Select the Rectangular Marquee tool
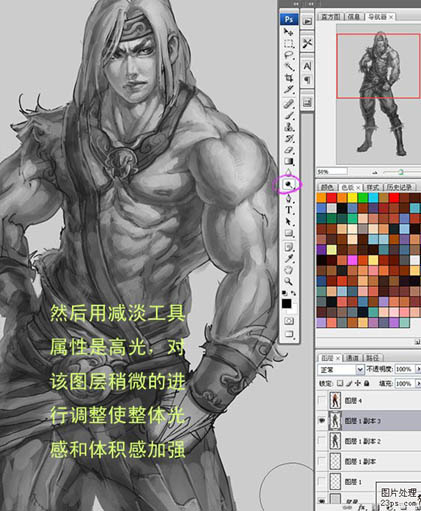This screenshot has width=421, height=511. coord(289,44)
